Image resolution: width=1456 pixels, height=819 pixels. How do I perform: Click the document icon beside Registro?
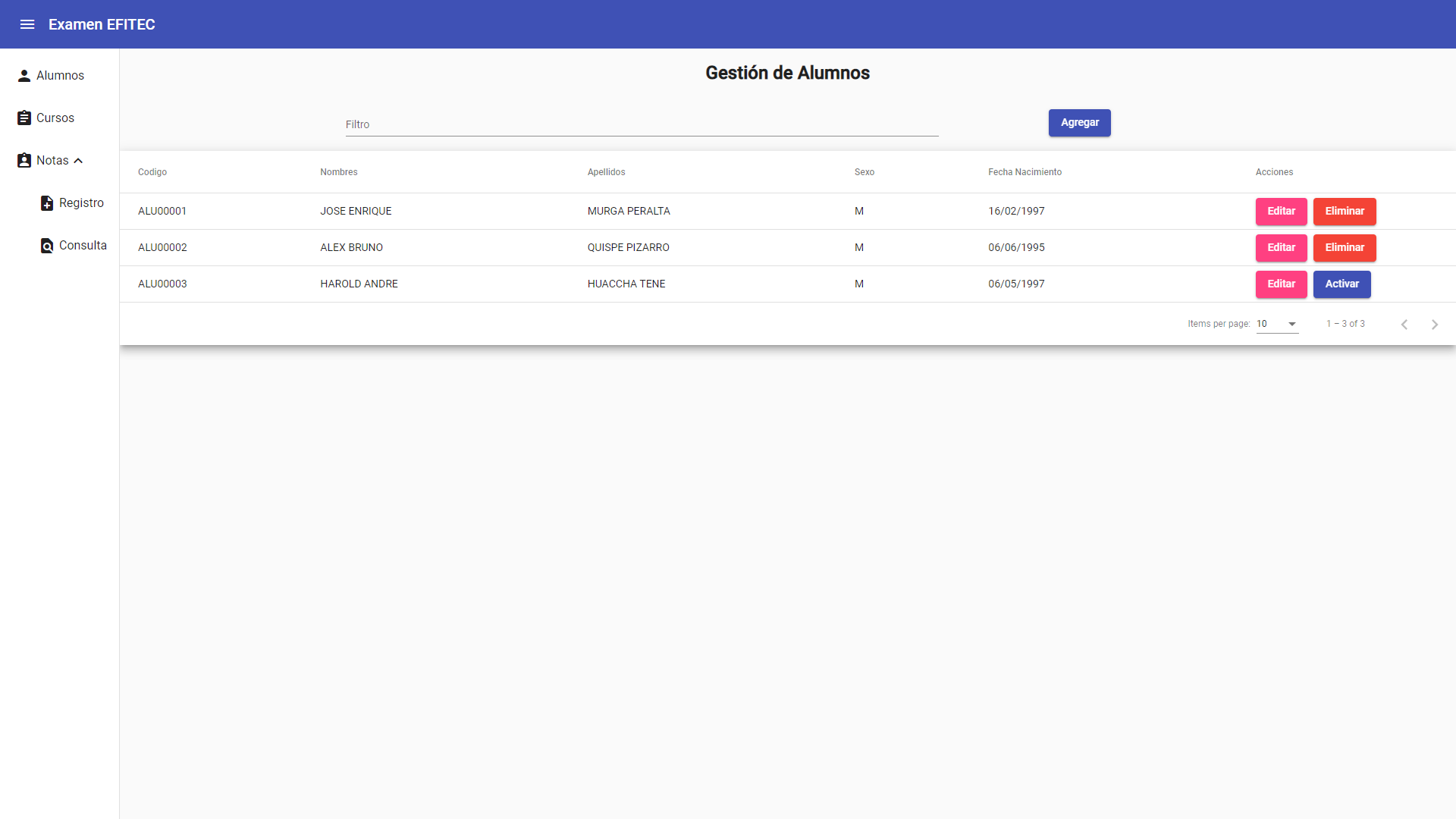point(46,202)
